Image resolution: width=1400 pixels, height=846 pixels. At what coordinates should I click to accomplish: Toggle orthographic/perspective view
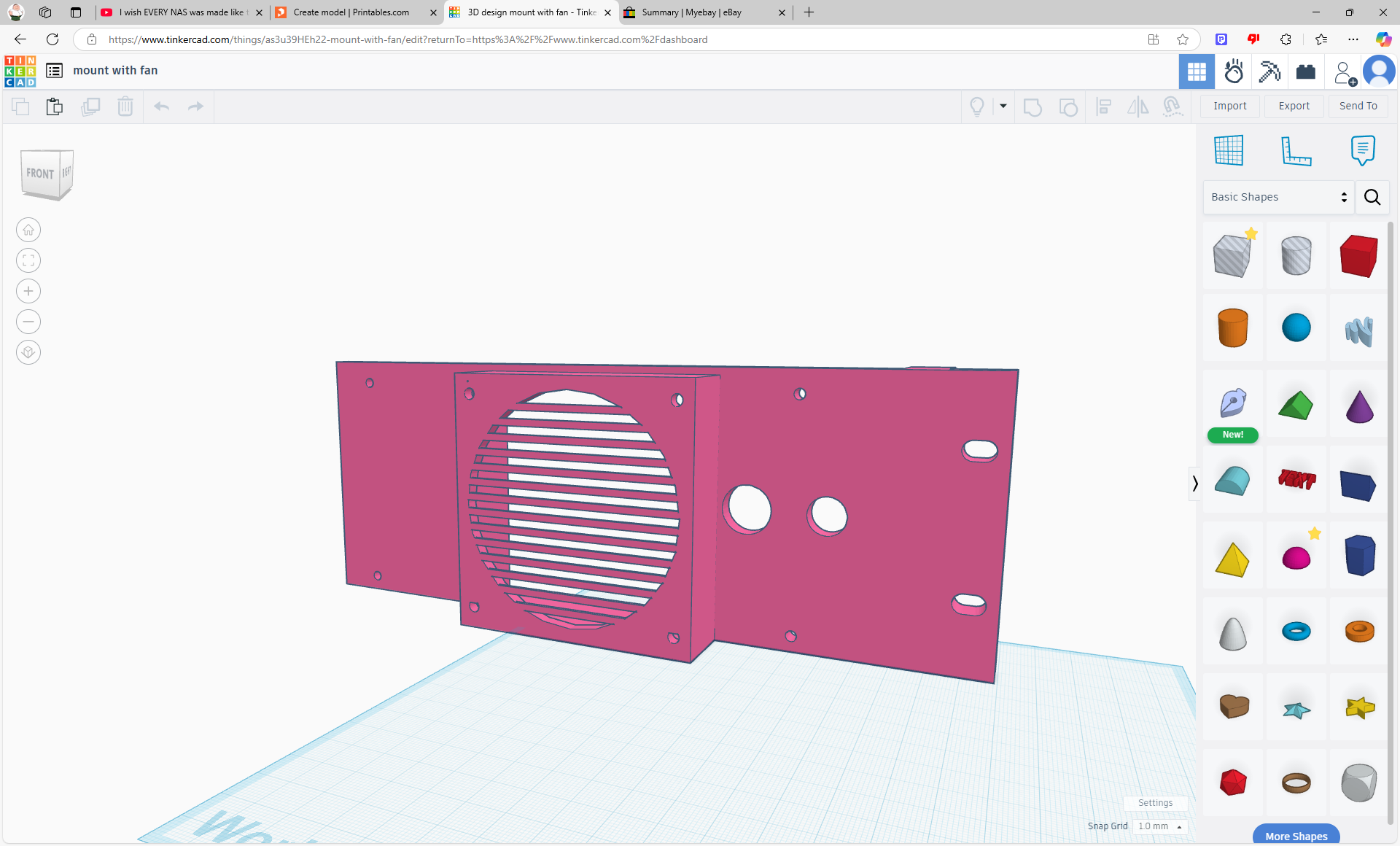pos(28,353)
